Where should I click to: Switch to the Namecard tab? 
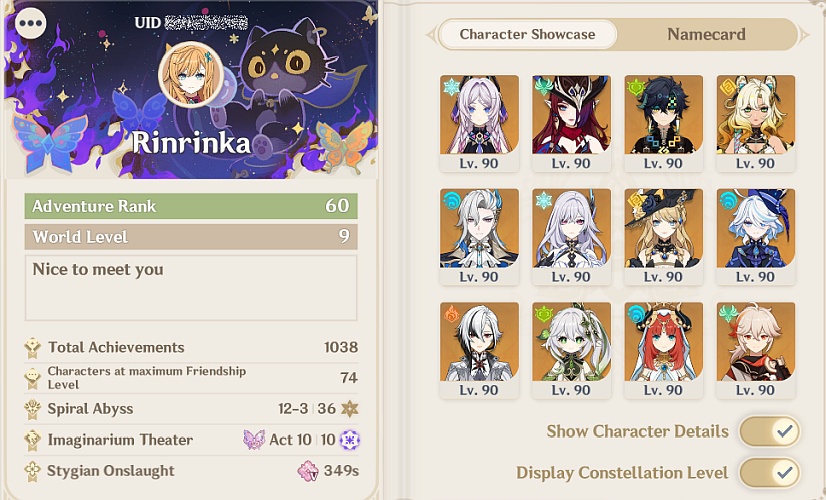coord(706,34)
